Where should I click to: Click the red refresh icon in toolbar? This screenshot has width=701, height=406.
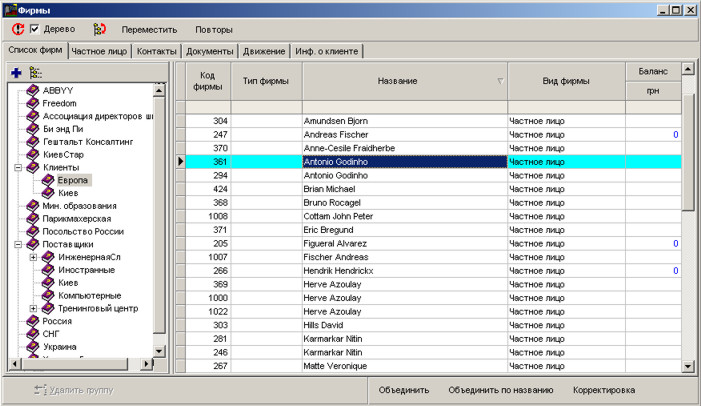click(x=17, y=30)
